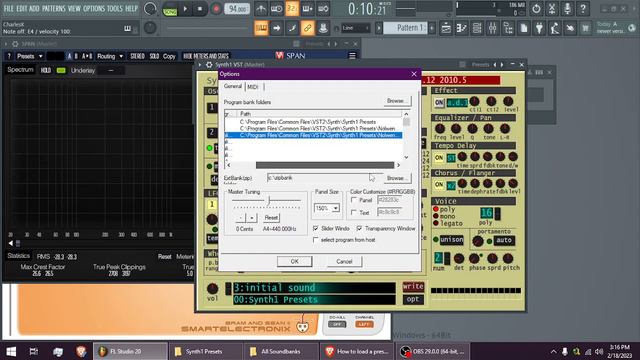This screenshot has width=640, height=360.
Task: Click Browse next to ExtBank(zip) field
Action: coord(397,178)
